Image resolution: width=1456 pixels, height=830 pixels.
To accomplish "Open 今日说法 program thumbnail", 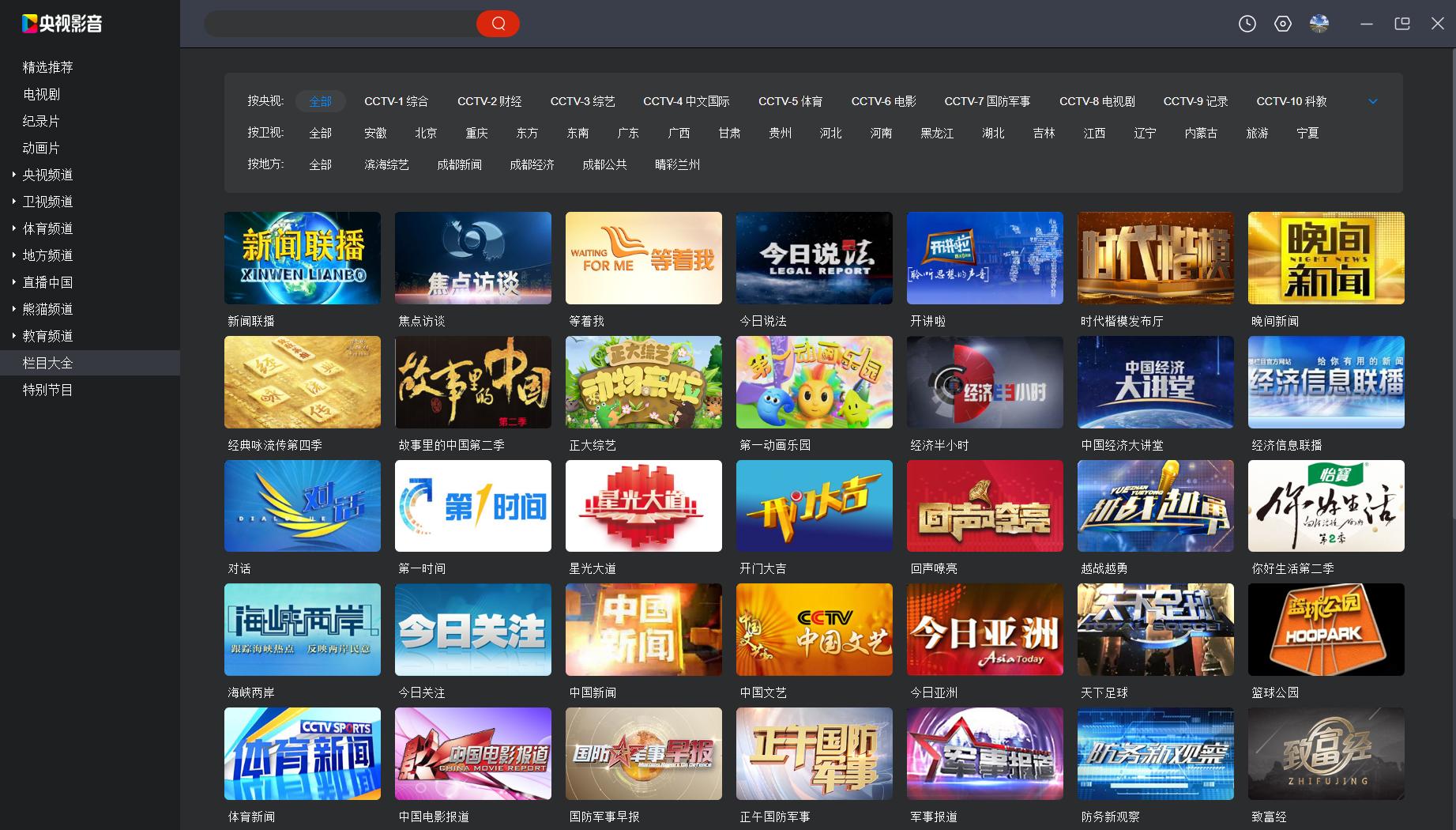I will (815, 258).
